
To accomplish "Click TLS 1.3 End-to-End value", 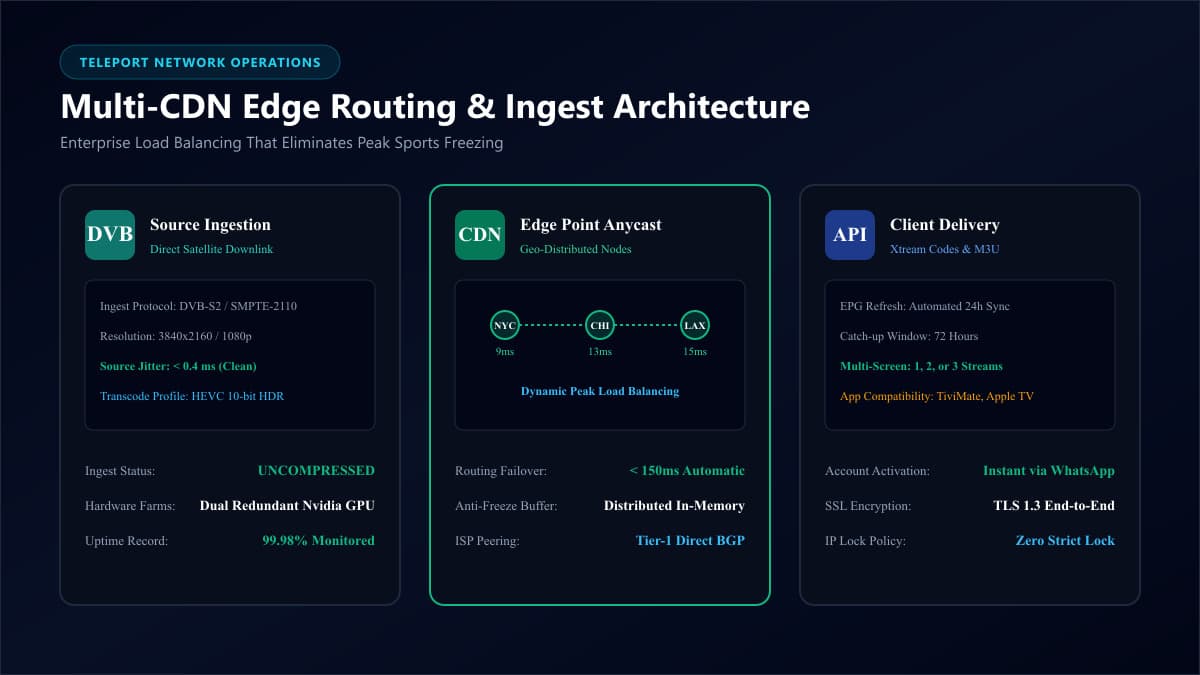I will coord(1054,506).
